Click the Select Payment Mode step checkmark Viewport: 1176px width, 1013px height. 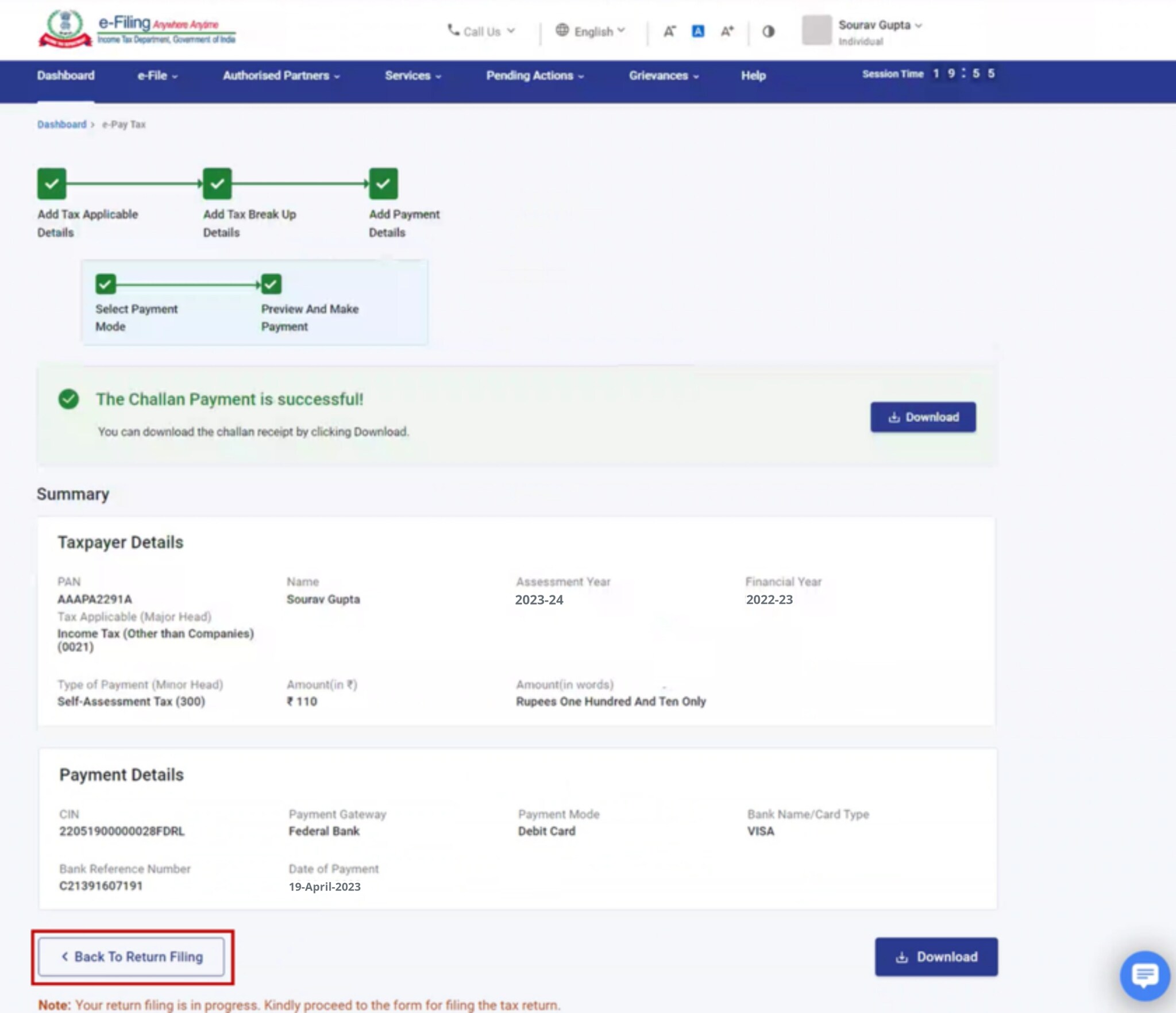click(106, 284)
